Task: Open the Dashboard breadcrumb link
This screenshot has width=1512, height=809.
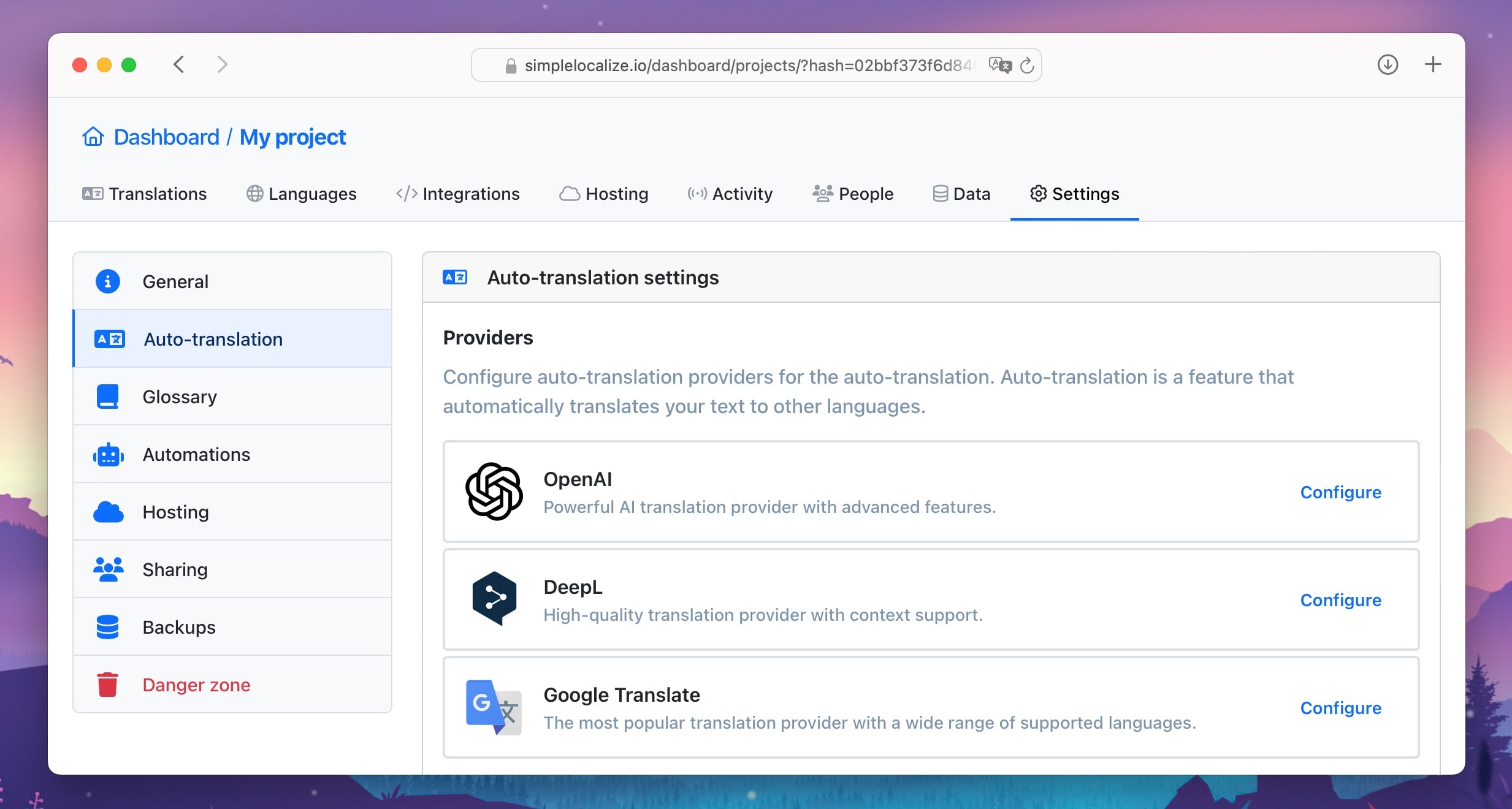Action: click(166, 137)
